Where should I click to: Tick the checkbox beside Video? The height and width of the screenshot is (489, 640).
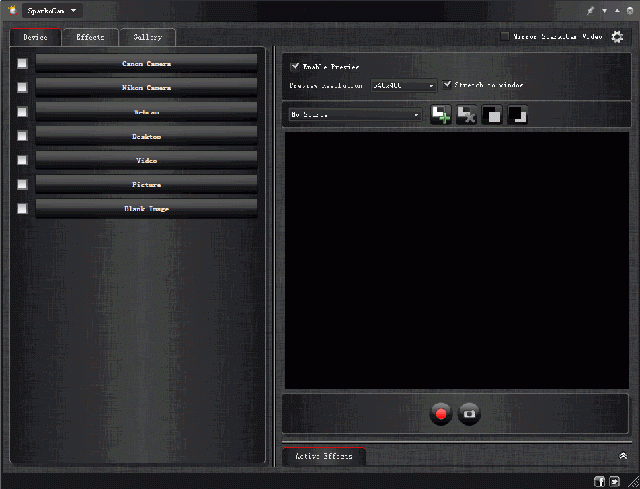tap(22, 160)
